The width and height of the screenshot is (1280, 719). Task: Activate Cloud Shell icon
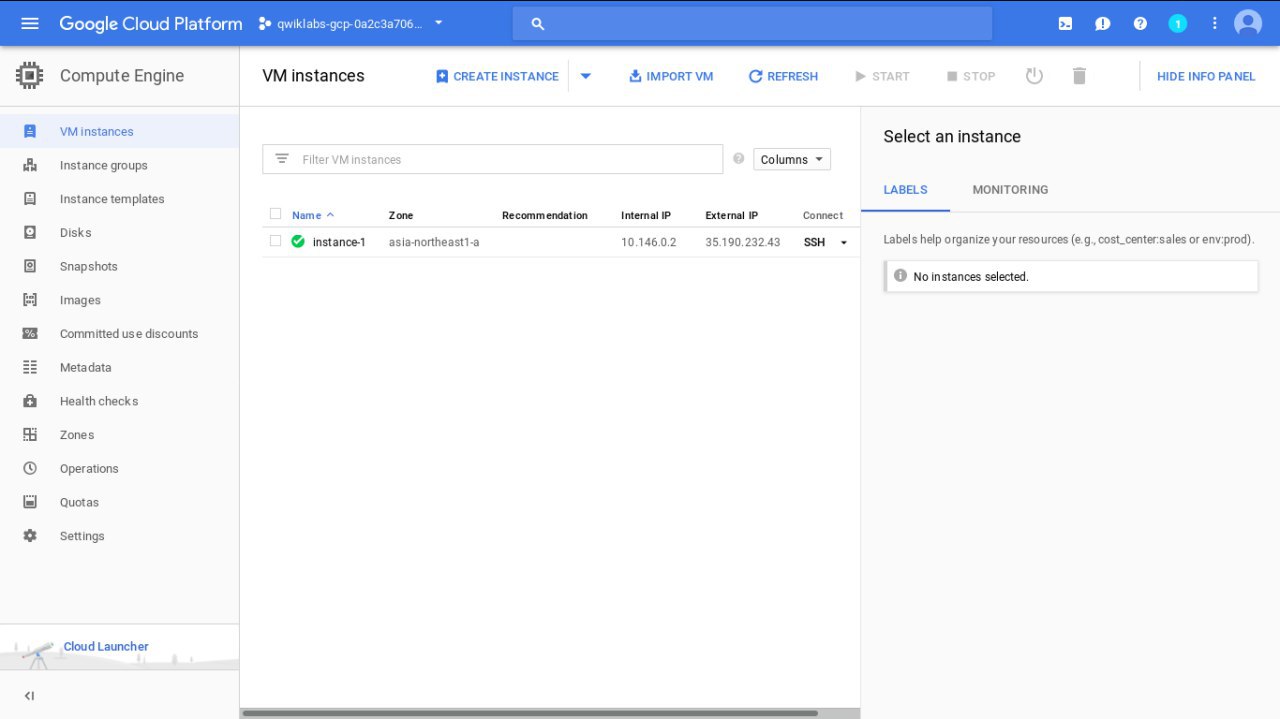[x=1065, y=23]
